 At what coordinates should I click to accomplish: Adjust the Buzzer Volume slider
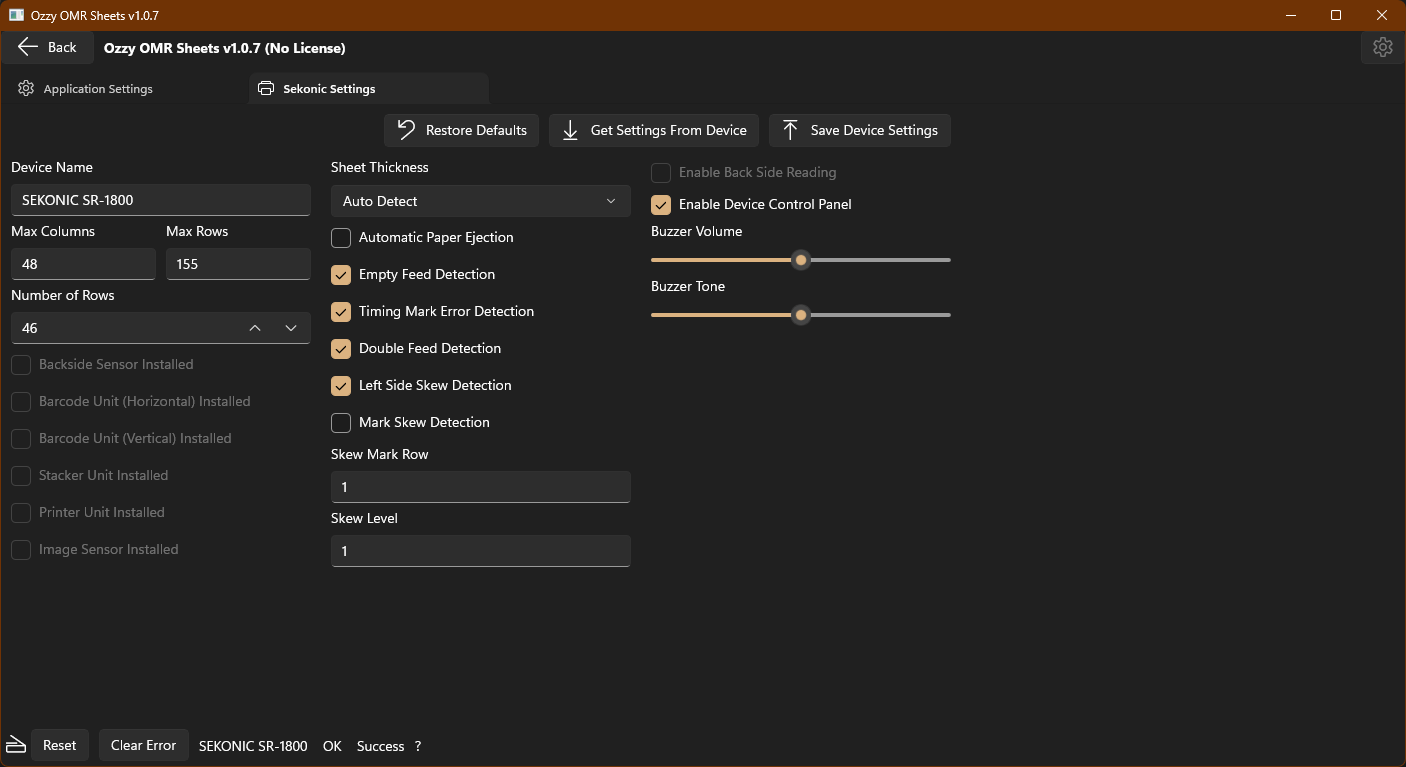click(800, 260)
